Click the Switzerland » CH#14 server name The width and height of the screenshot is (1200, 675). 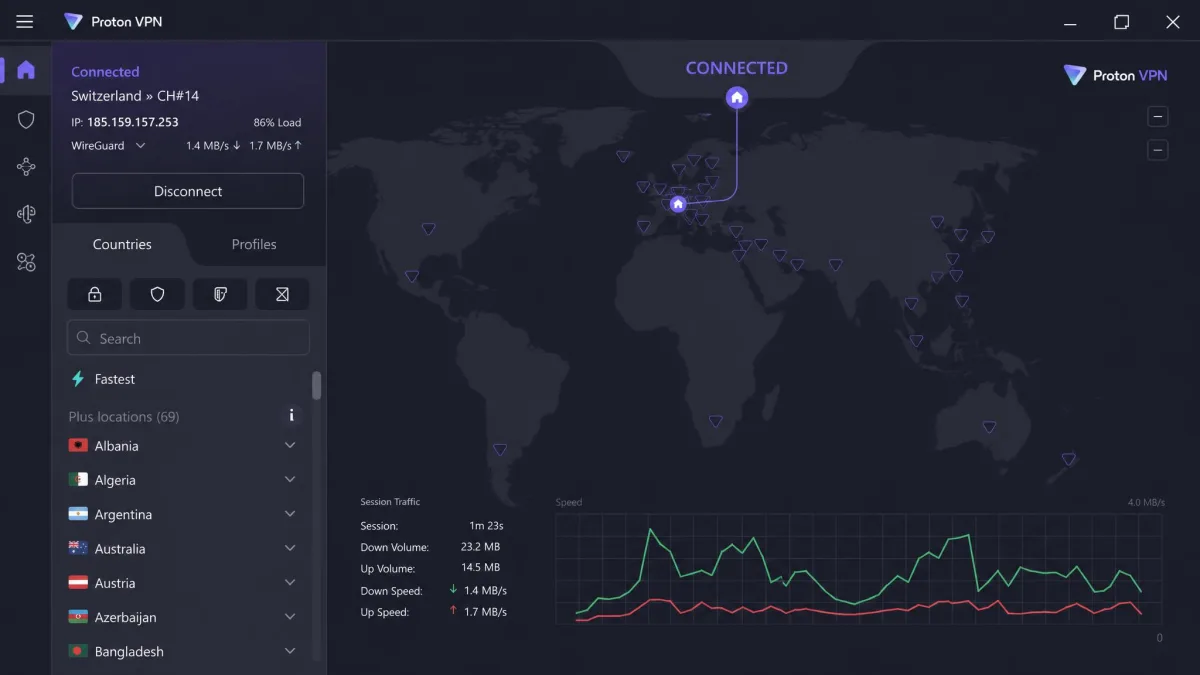135,96
